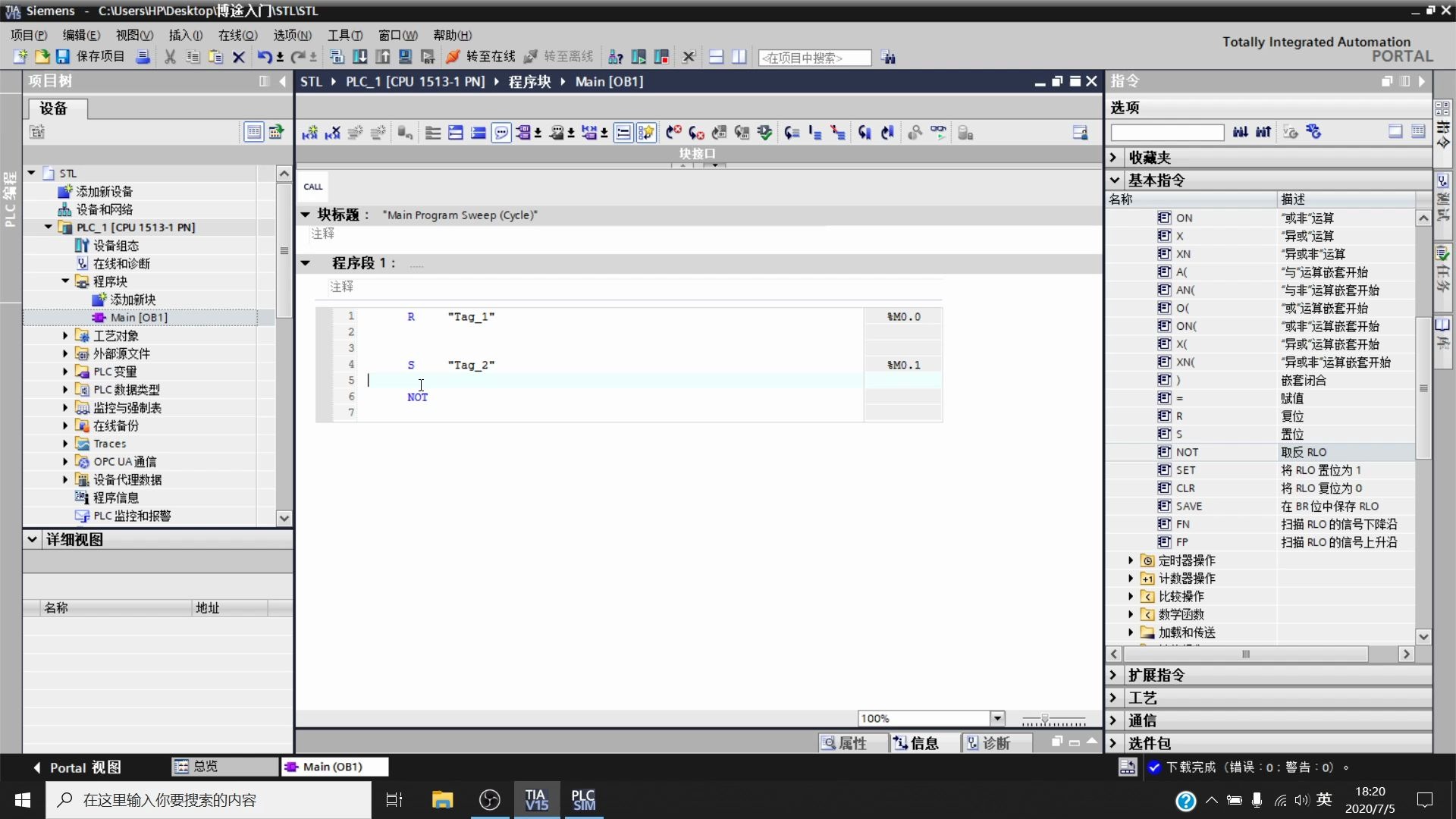The width and height of the screenshot is (1456, 819).
Task: Click Insert network icon in editor toolbar
Action: coord(310,133)
